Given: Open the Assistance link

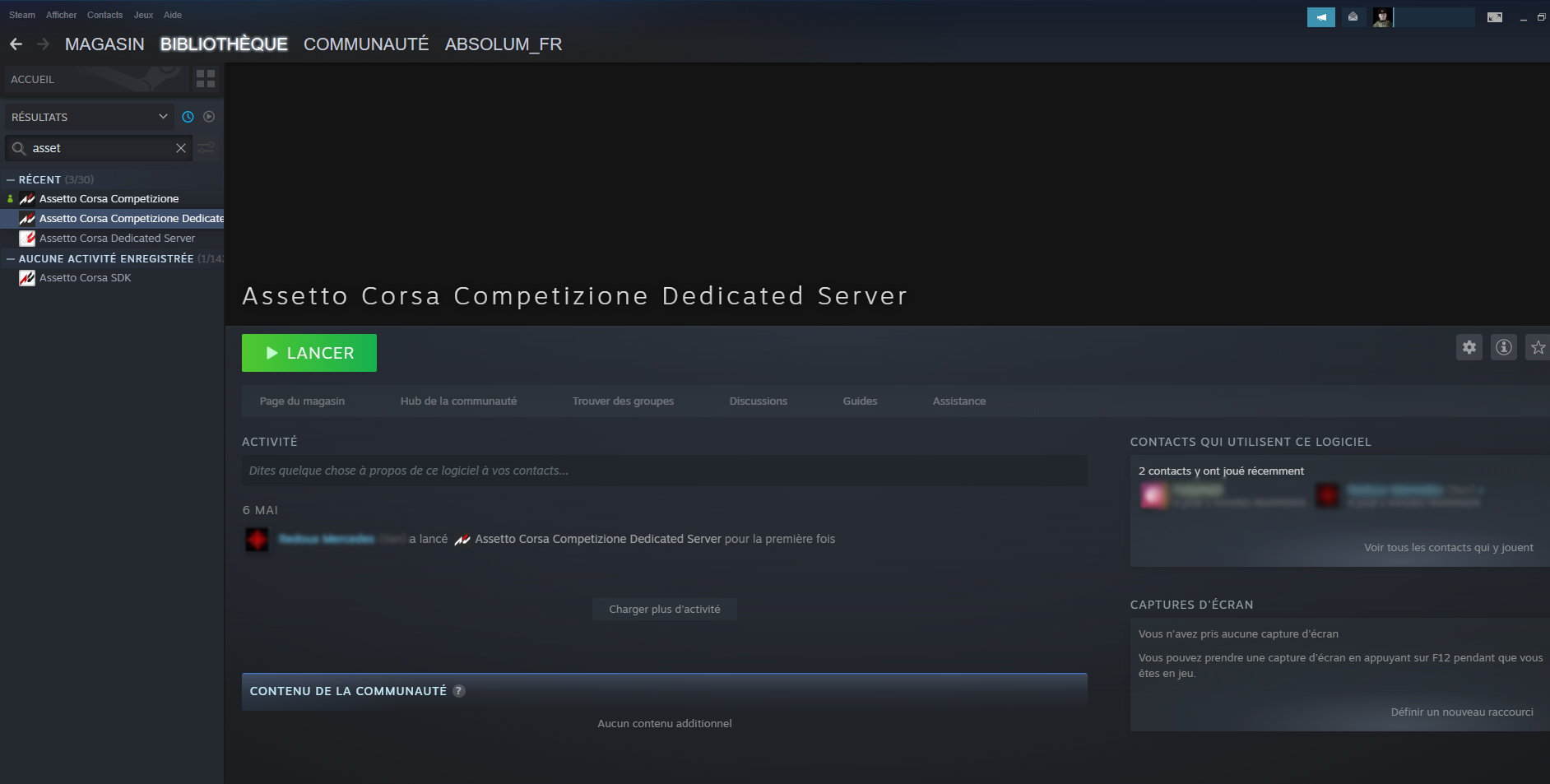Looking at the screenshot, I should coord(958,401).
